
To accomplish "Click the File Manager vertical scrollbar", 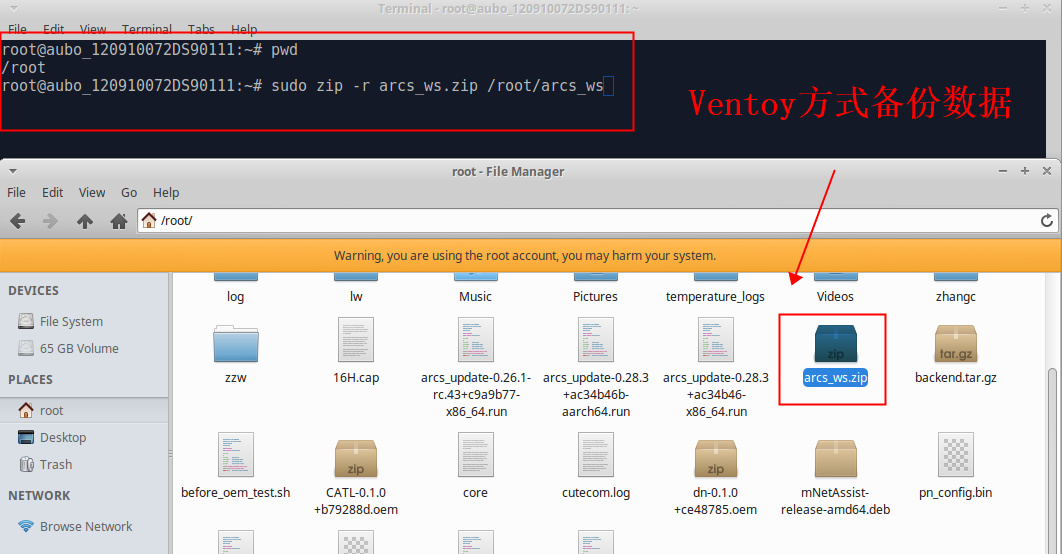I will point(1051,461).
